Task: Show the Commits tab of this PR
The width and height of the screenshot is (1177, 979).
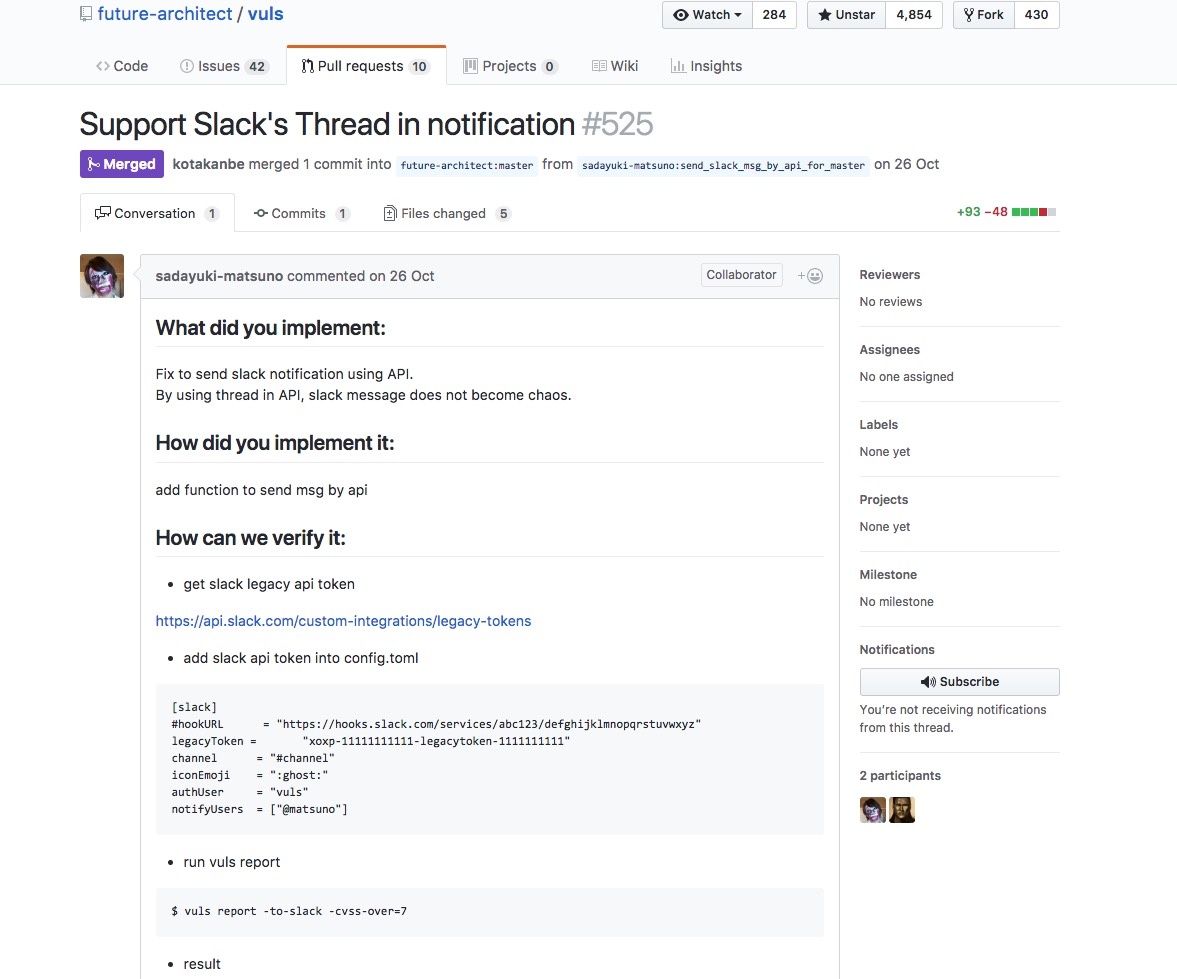Action: click(x=301, y=213)
